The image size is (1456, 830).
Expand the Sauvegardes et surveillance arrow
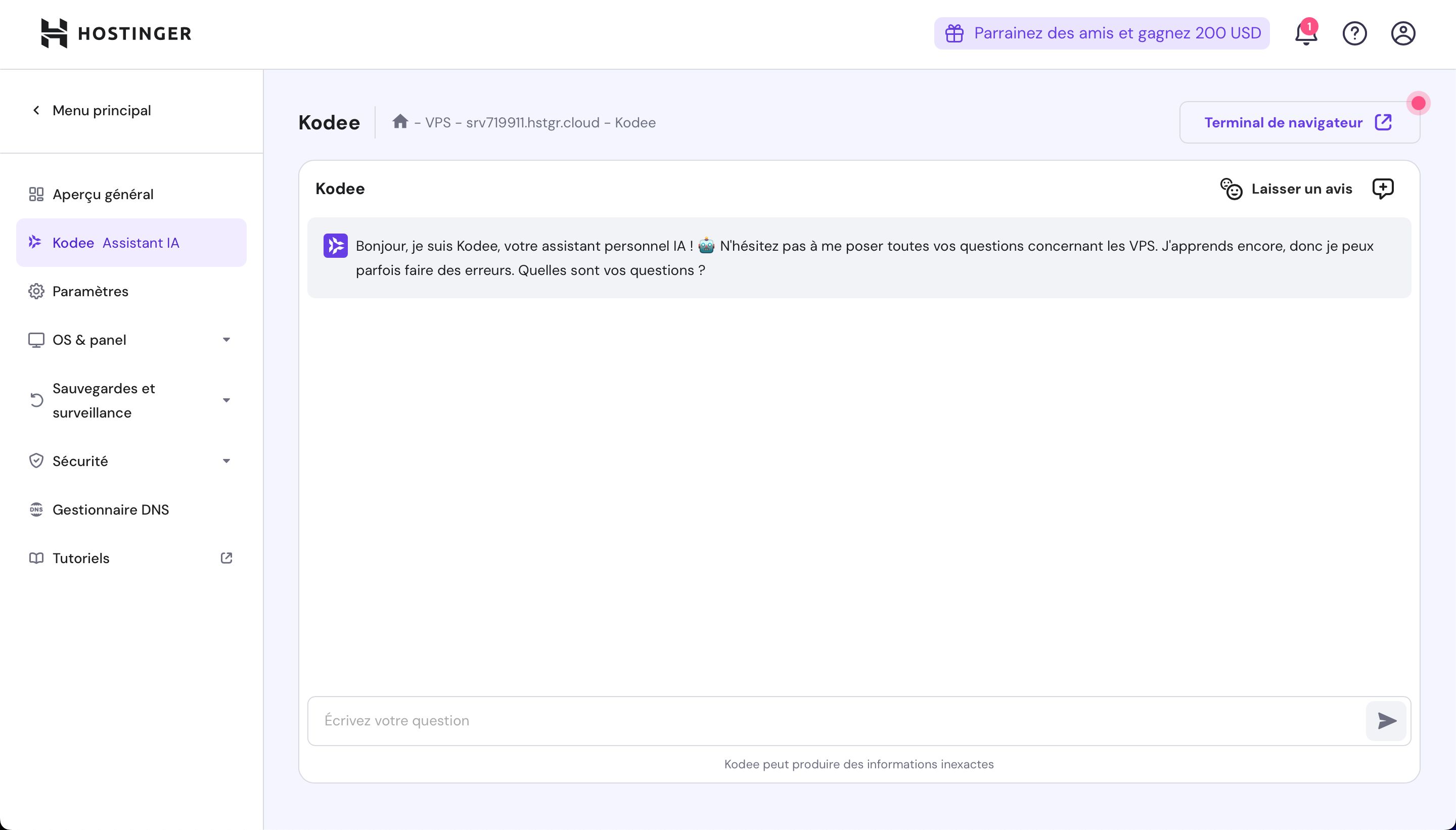226,400
